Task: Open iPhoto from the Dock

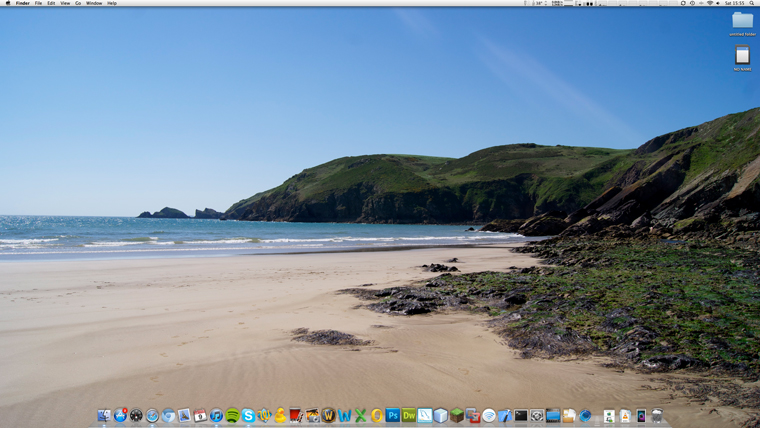Action: click(x=312, y=415)
